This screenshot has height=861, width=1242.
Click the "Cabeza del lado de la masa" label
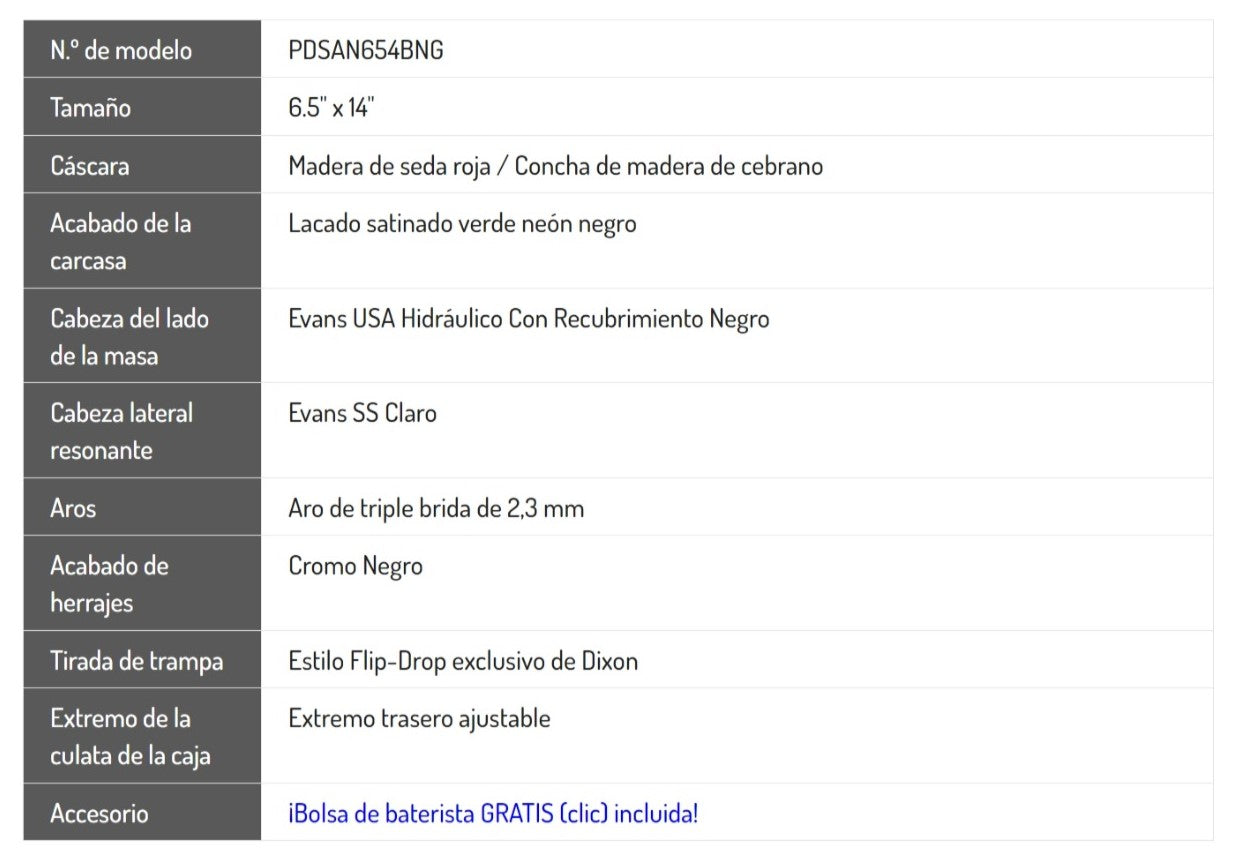click(129, 337)
